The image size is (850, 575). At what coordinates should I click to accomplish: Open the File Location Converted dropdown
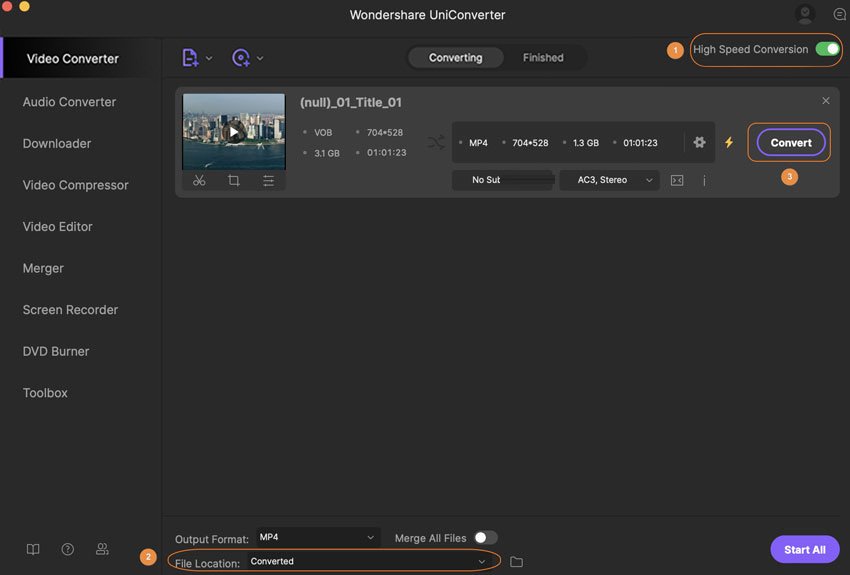tap(369, 561)
